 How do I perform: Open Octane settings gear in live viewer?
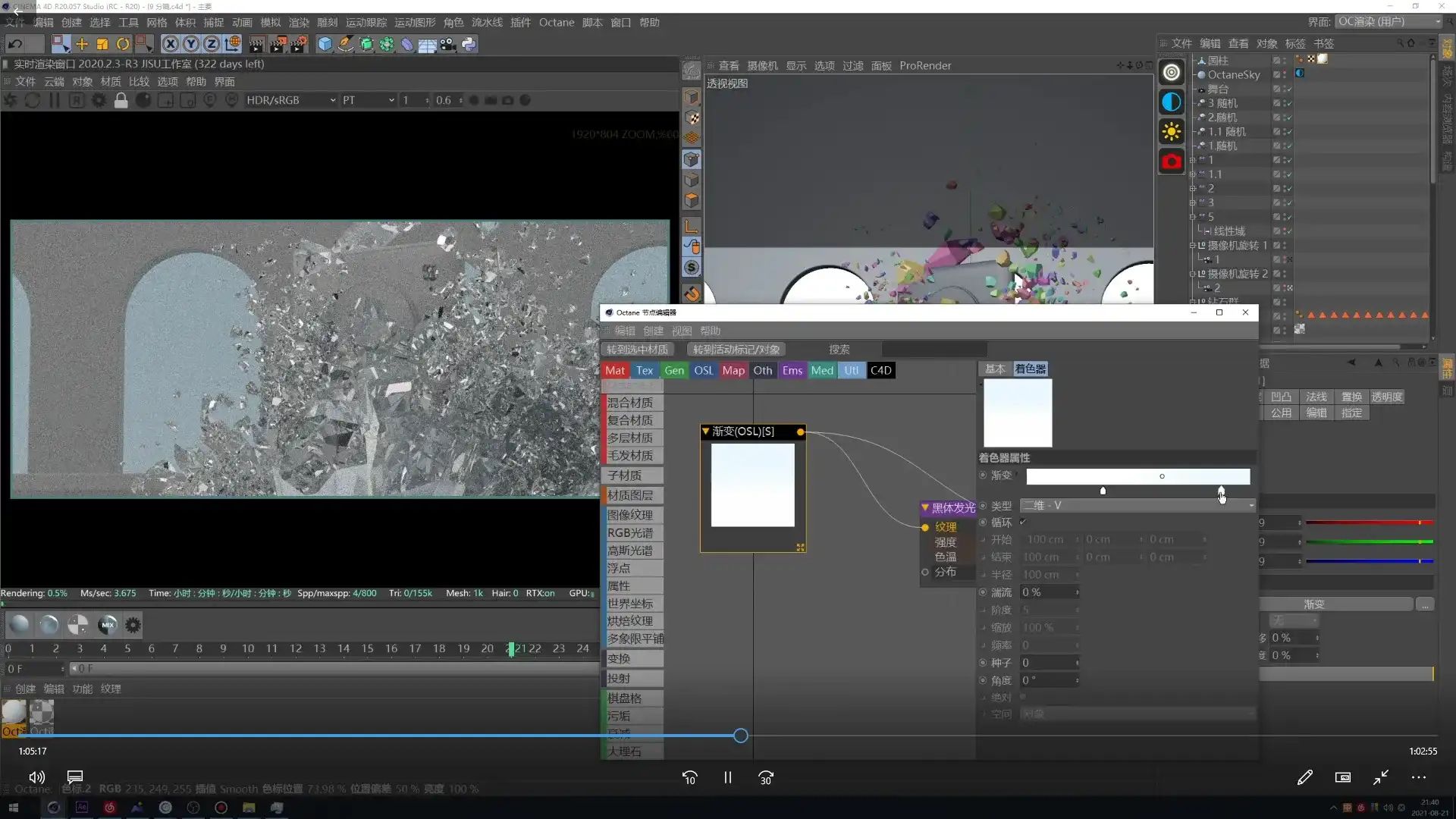click(99, 100)
